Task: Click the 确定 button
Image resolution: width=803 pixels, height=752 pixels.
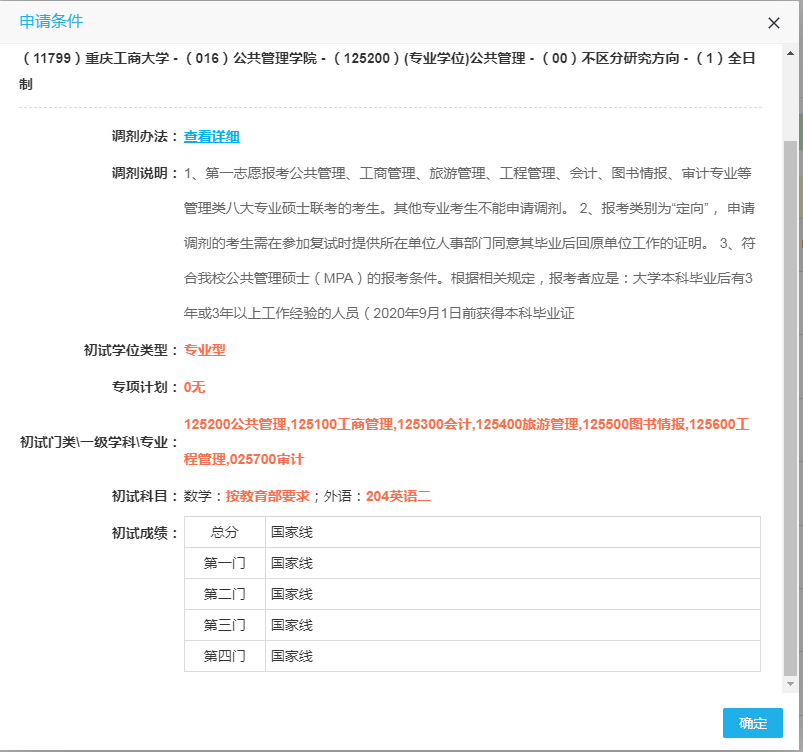Action: (x=752, y=723)
